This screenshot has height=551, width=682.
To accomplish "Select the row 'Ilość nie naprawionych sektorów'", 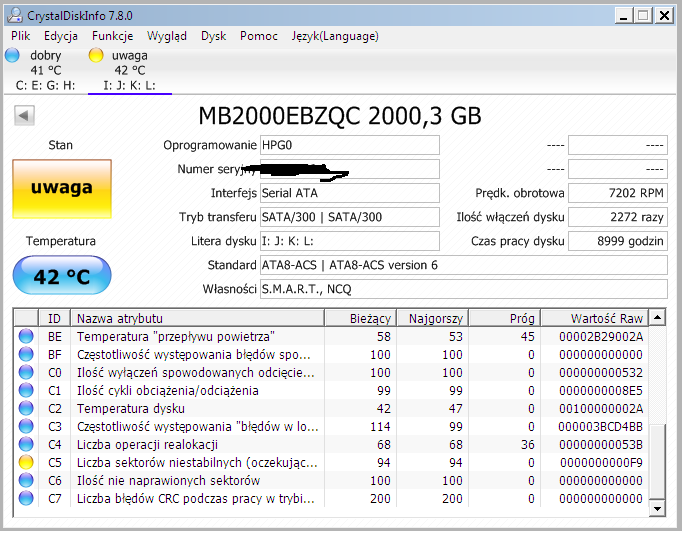I will pyautogui.click(x=331, y=481).
